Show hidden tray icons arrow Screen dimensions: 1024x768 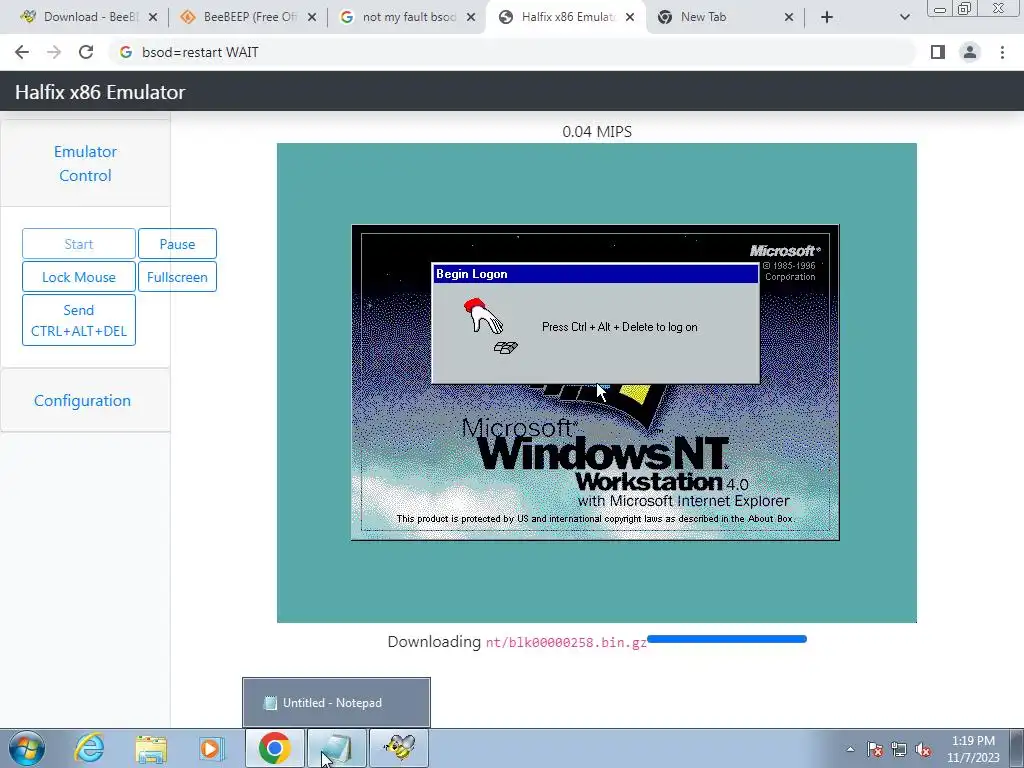(x=850, y=749)
